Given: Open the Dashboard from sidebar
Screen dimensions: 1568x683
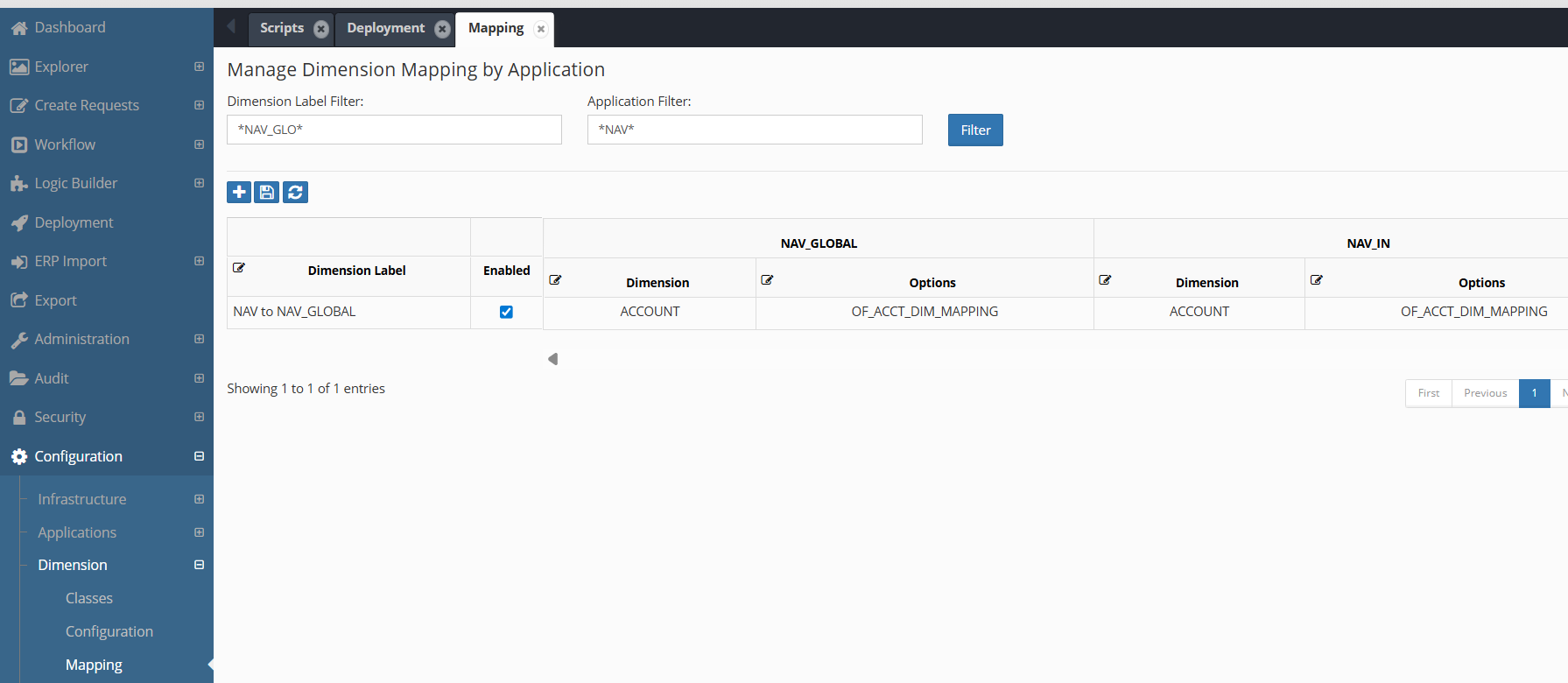Looking at the screenshot, I should pos(70,27).
